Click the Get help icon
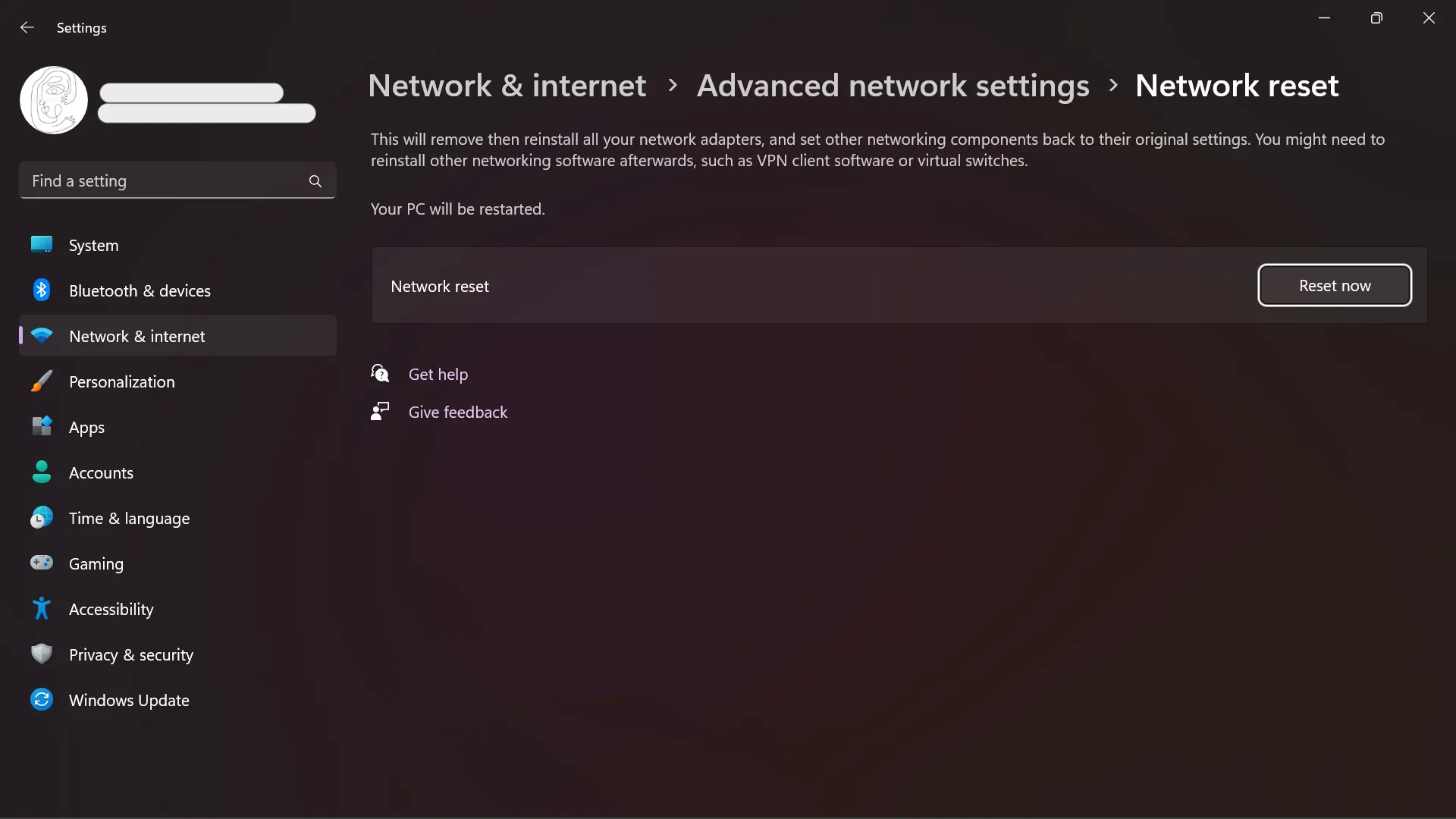The image size is (1456, 819). [x=380, y=374]
